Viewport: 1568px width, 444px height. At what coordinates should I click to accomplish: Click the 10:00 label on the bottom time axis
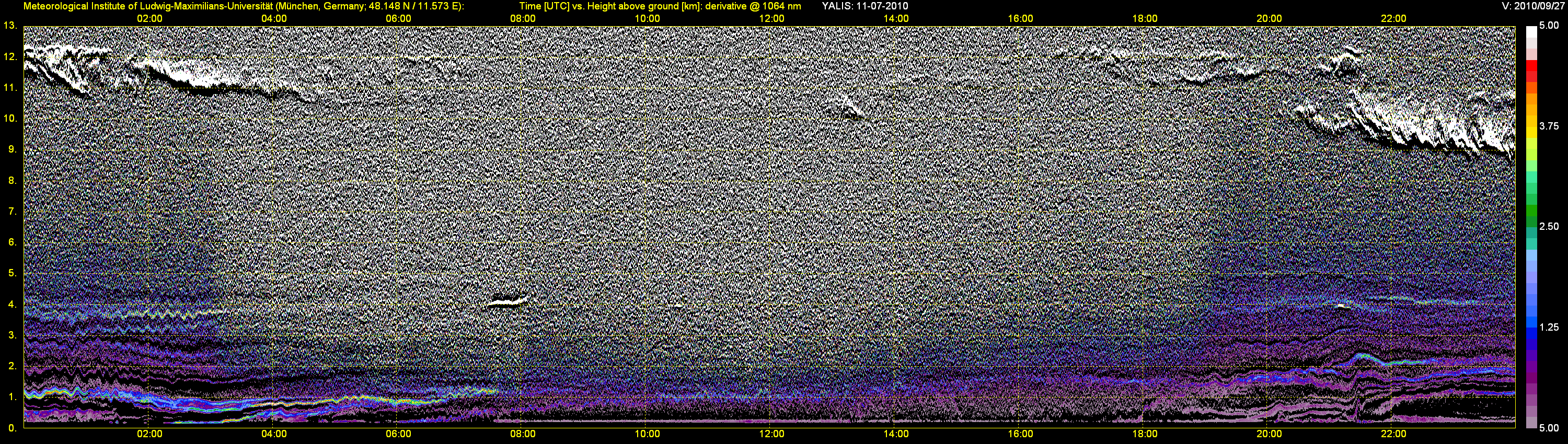pyautogui.click(x=647, y=434)
